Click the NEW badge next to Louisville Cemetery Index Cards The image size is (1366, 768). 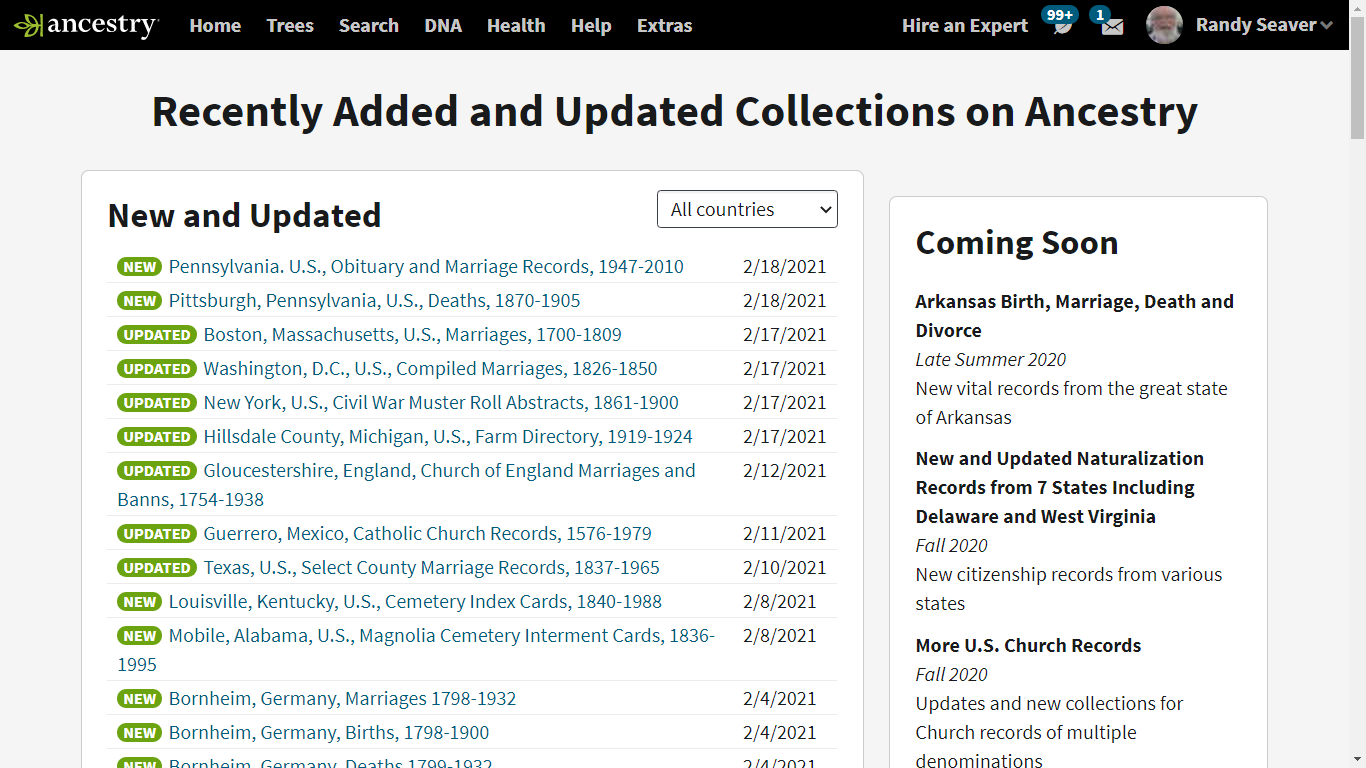(139, 601)
